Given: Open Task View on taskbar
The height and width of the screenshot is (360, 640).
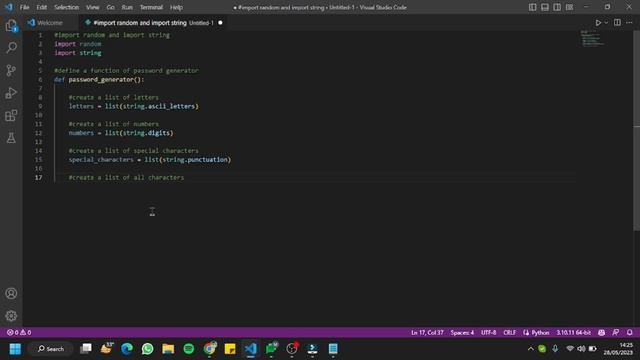Looking at the screenshot, I should tap(86, 349).
